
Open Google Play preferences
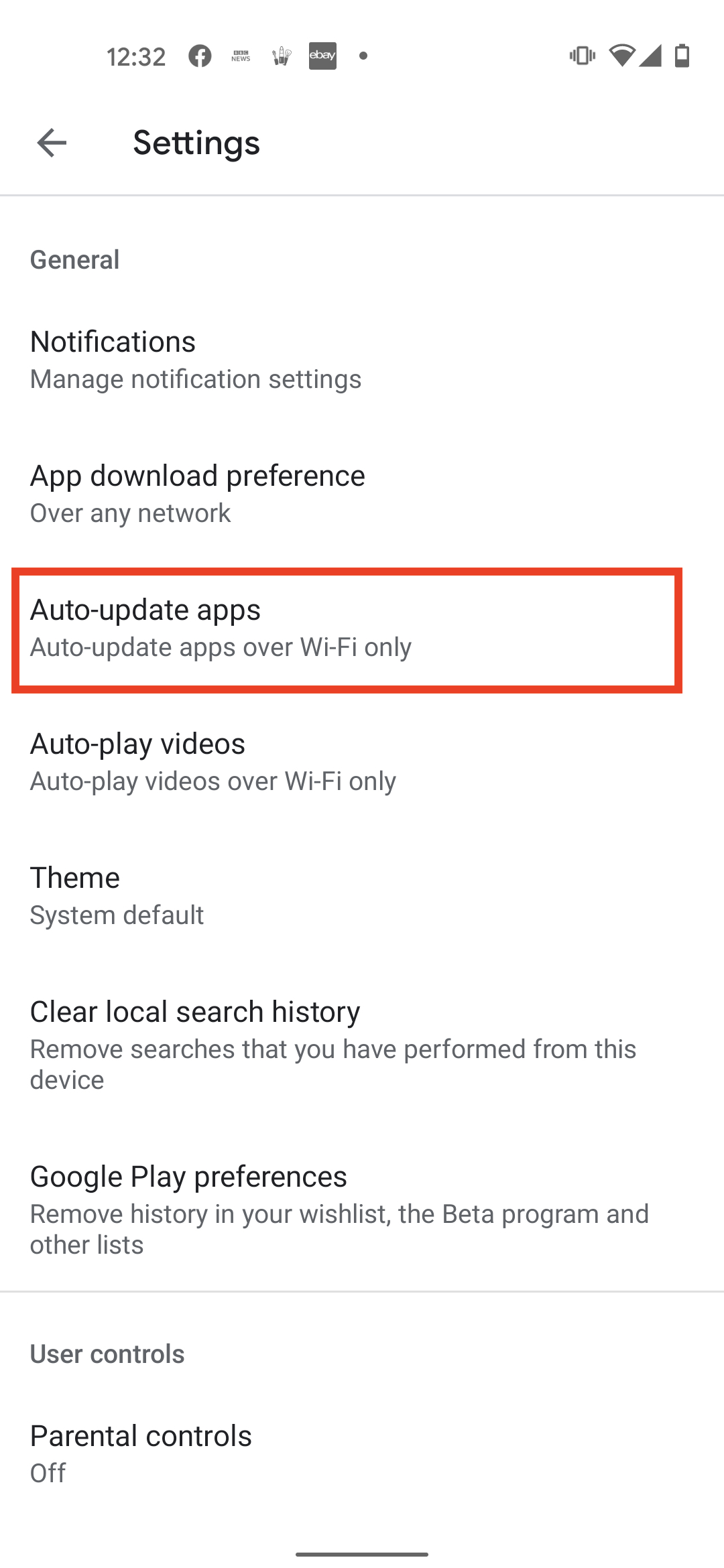[362, 1210]
